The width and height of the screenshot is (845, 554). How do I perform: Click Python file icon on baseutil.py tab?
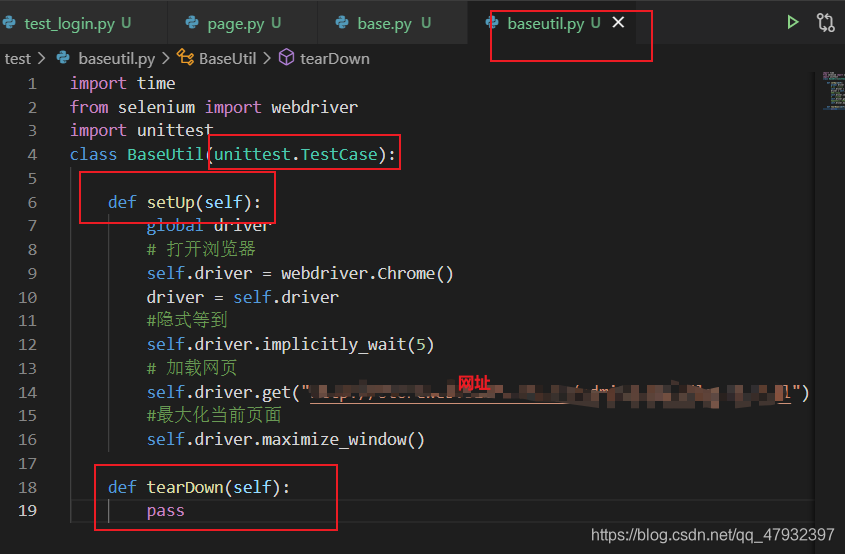tap(491, 23)
